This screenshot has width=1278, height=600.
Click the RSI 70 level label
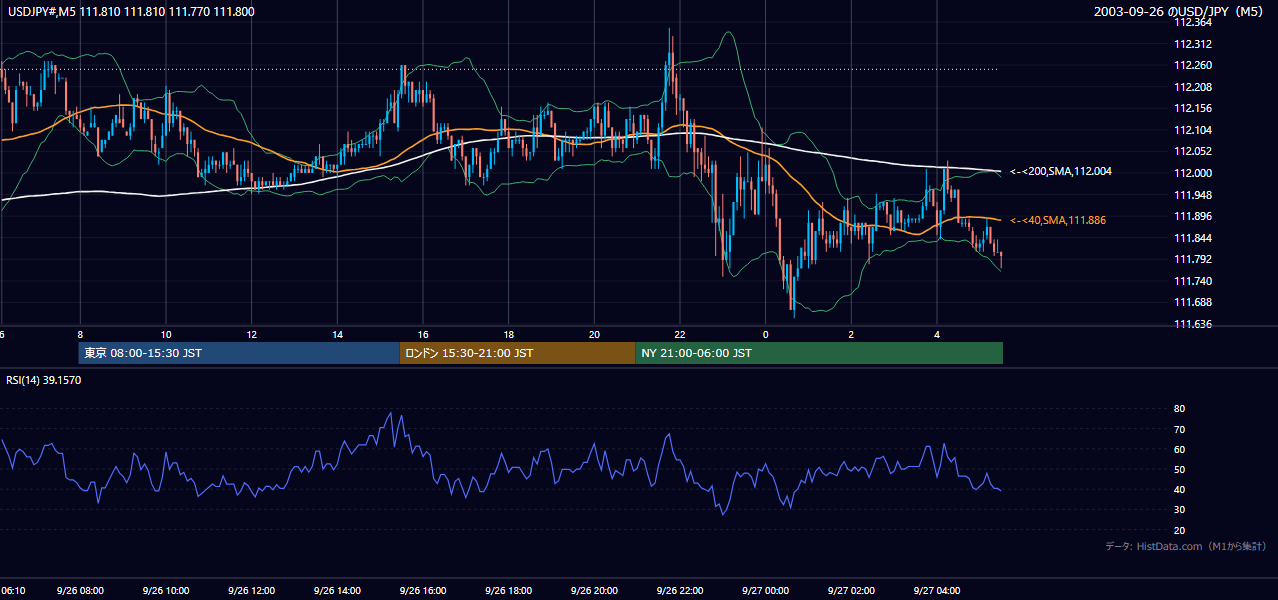pos(1179,429)
